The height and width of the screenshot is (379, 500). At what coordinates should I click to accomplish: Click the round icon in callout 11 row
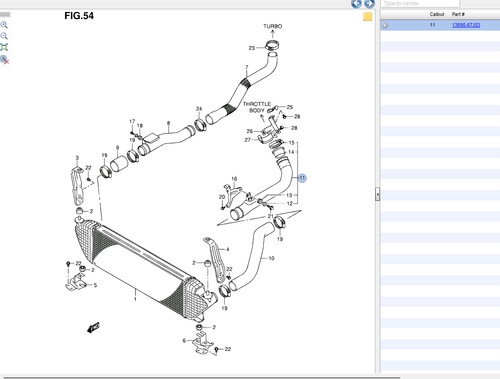385,25
